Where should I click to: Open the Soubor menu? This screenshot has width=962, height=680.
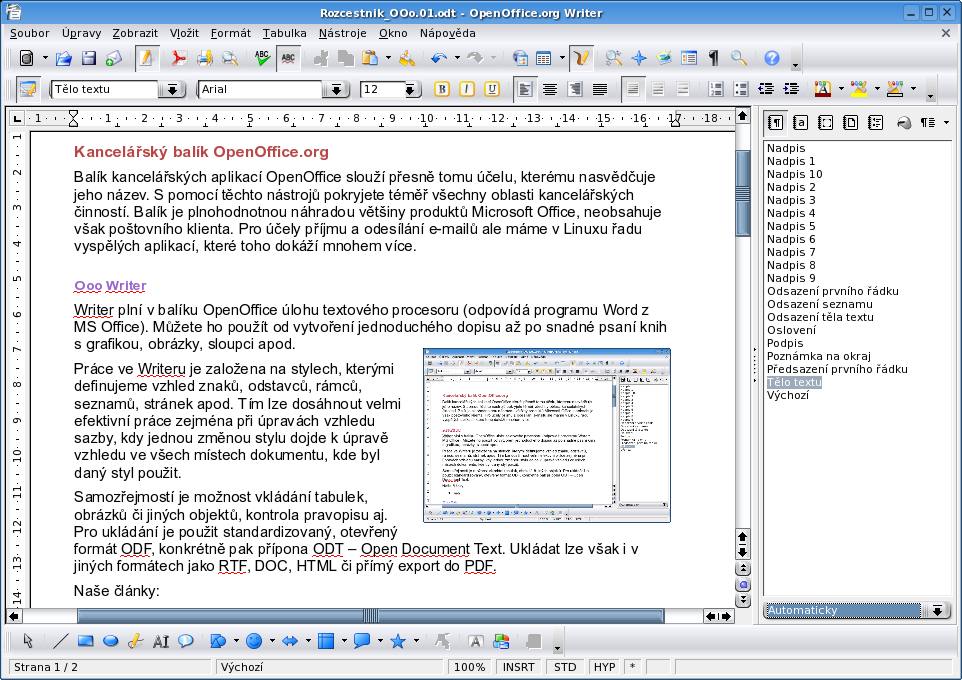click(29, 33)
